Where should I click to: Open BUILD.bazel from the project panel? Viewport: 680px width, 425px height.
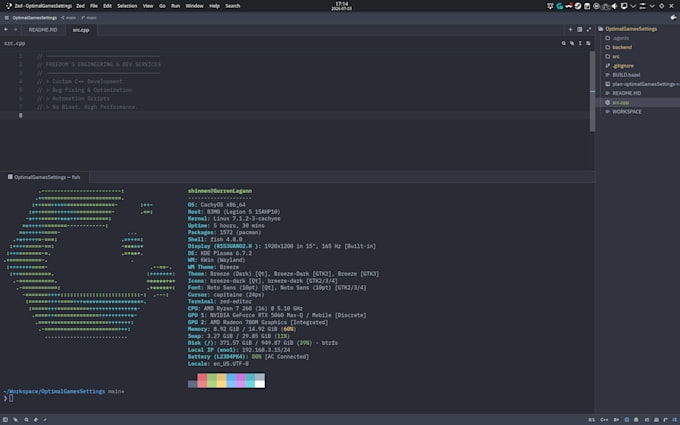tap(626, 75)
